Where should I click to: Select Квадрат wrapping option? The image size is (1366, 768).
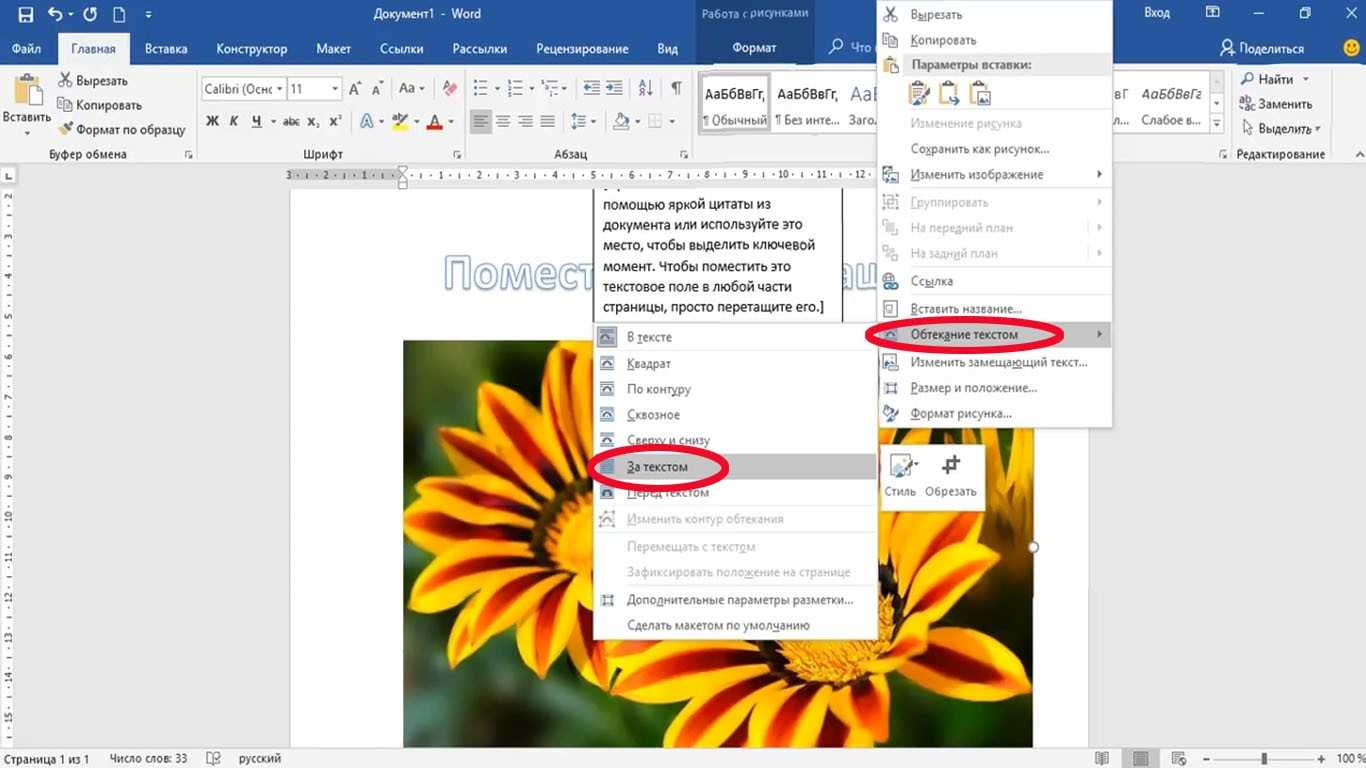click(735, 364)
